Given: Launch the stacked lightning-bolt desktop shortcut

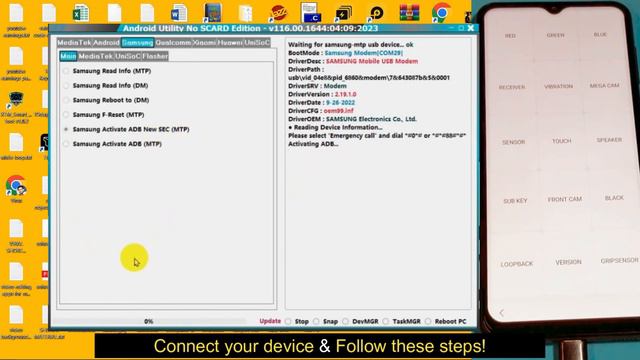Looking at the screenshot, I should coord(343,13).
